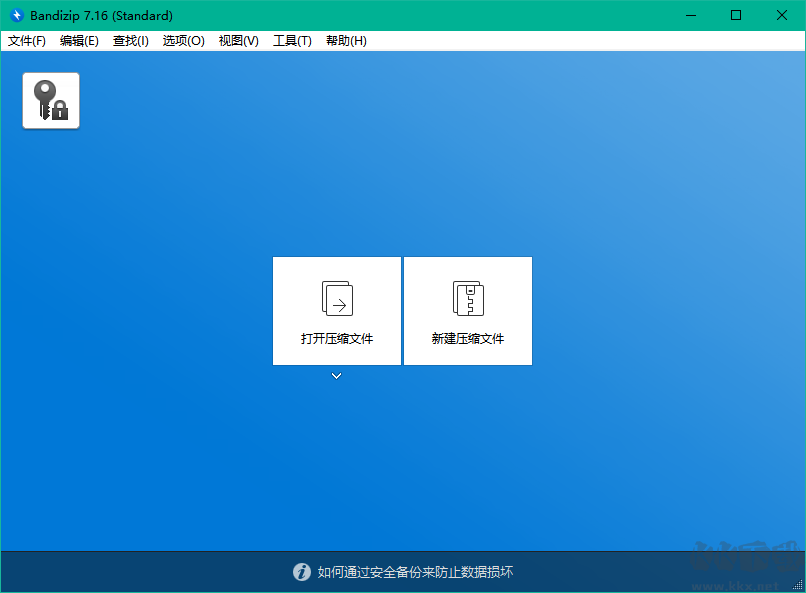The height and width of the screenshot is (593, 806).
Task: Expand the recent archives chevron below 打开压缩文件
Action: click(x=336, y=376)
